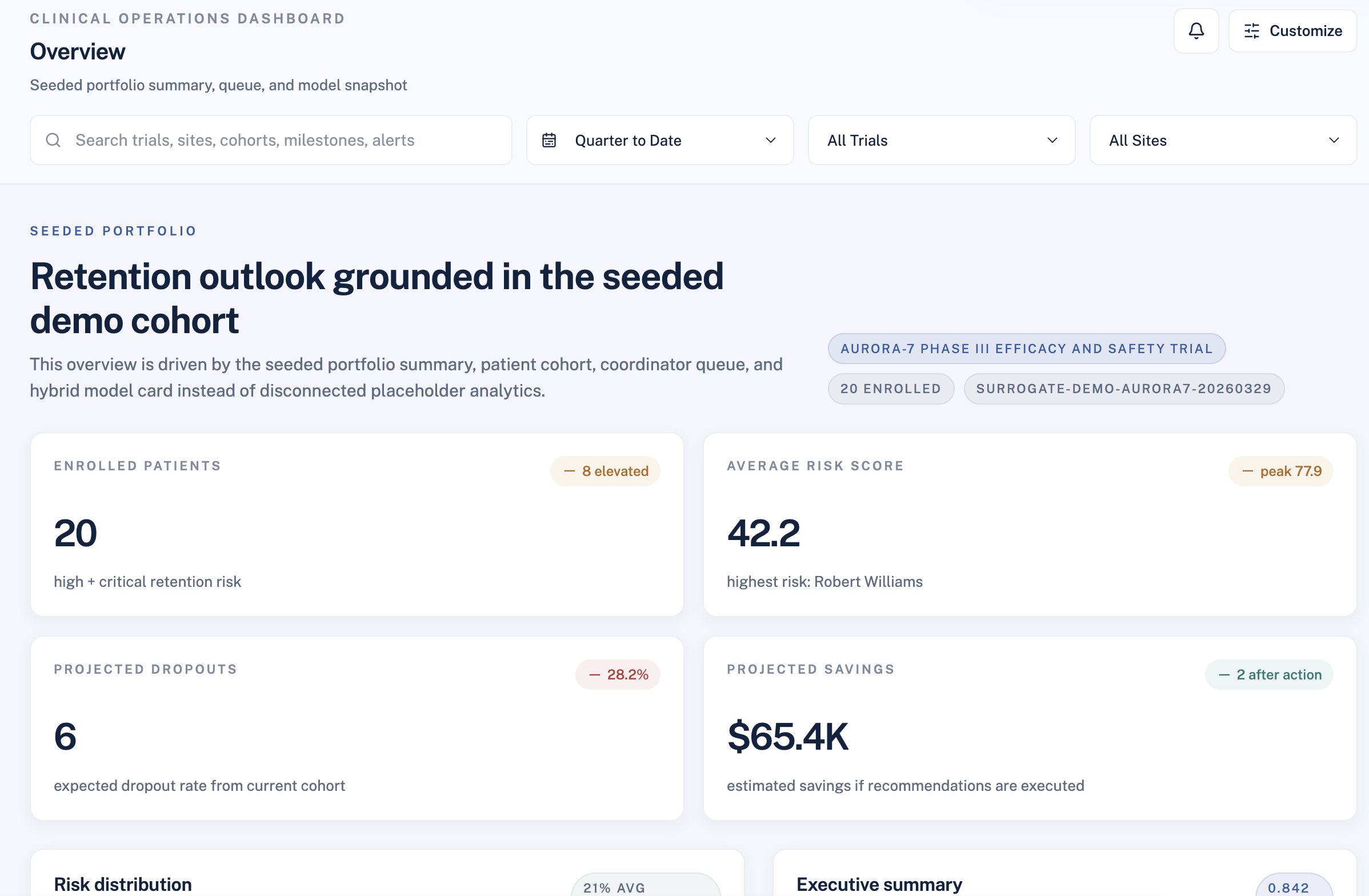Click the AURORA-7 Phase III trial badge
This screenshot has height=896, width=1369.
(1026, 349)
